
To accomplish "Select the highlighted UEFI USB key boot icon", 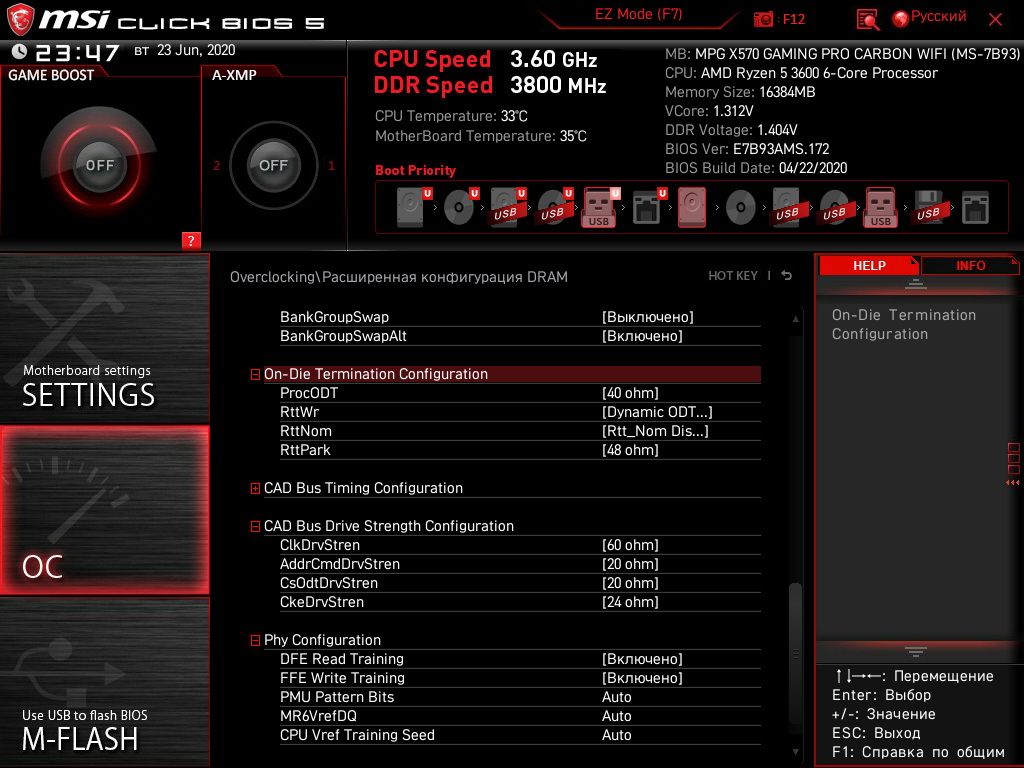I will [x=600, y=207].
